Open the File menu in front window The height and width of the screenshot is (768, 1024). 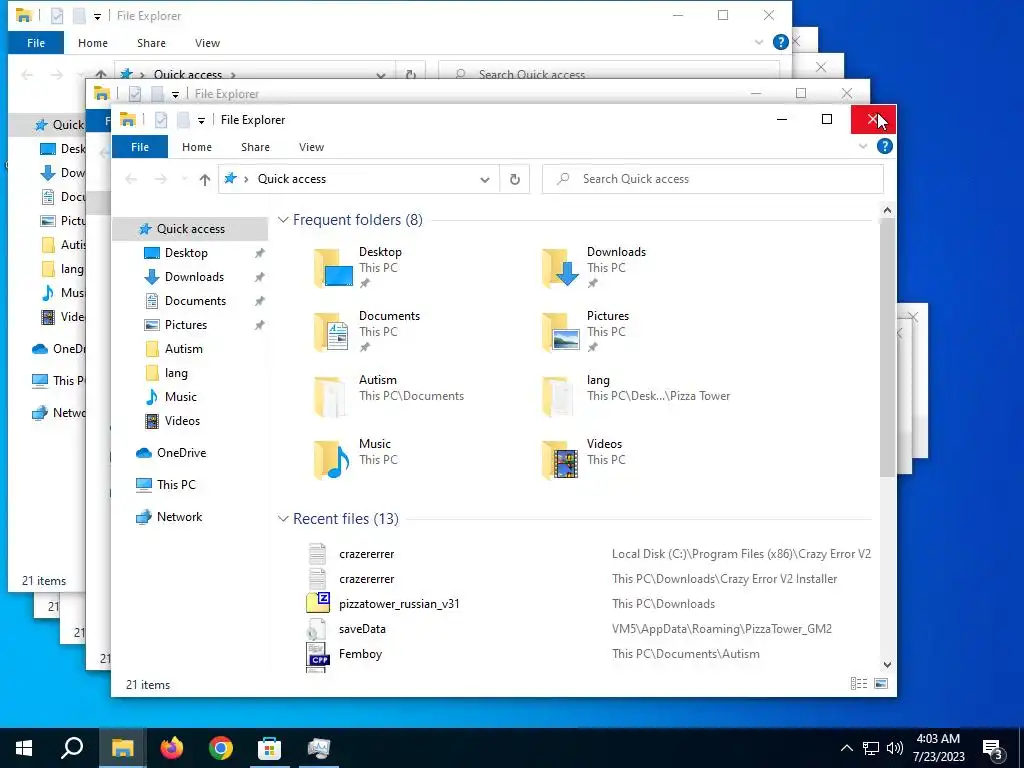pyautogui.click(x=140, y=147)
